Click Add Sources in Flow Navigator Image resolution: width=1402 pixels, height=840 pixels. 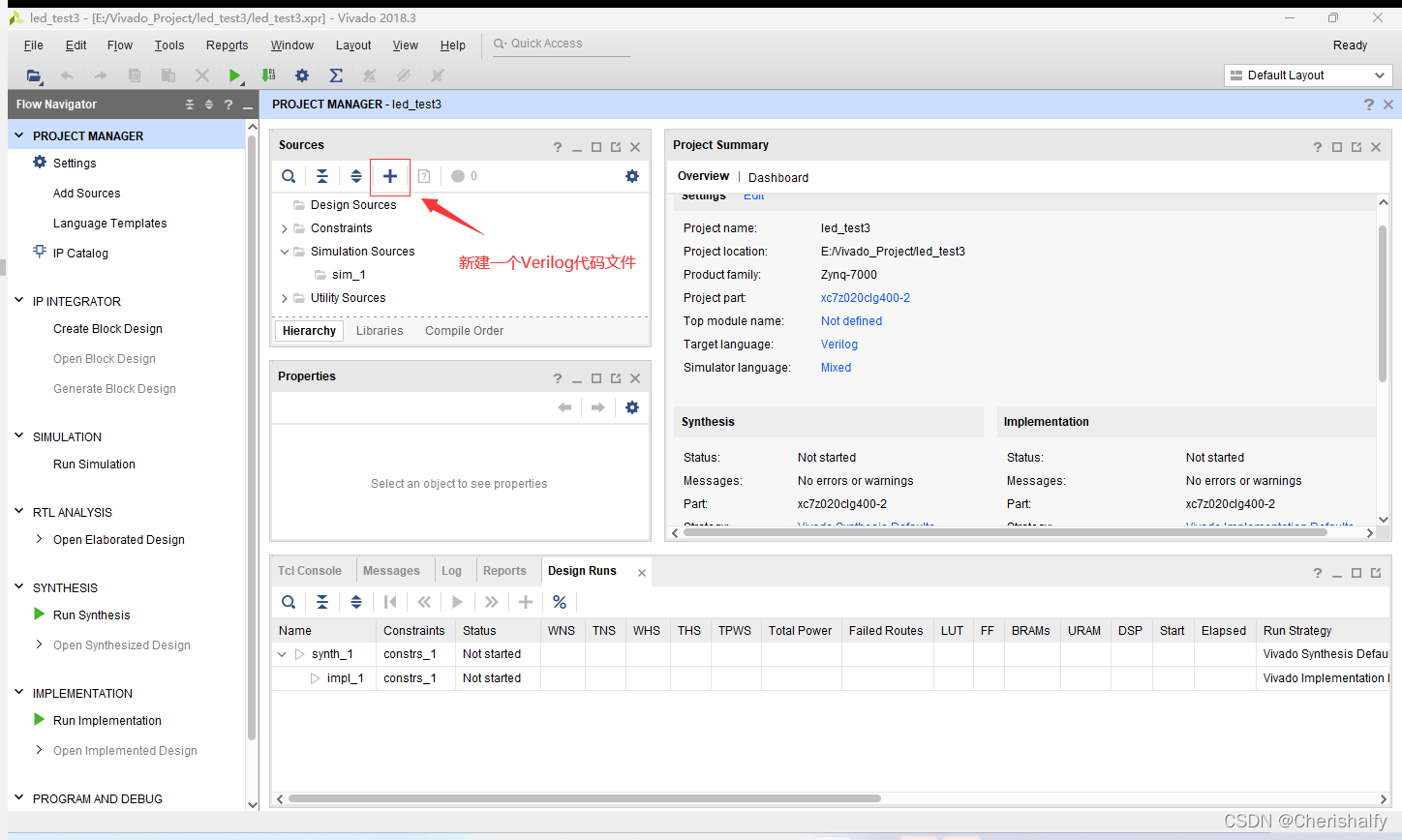click(x=87, y=194)
